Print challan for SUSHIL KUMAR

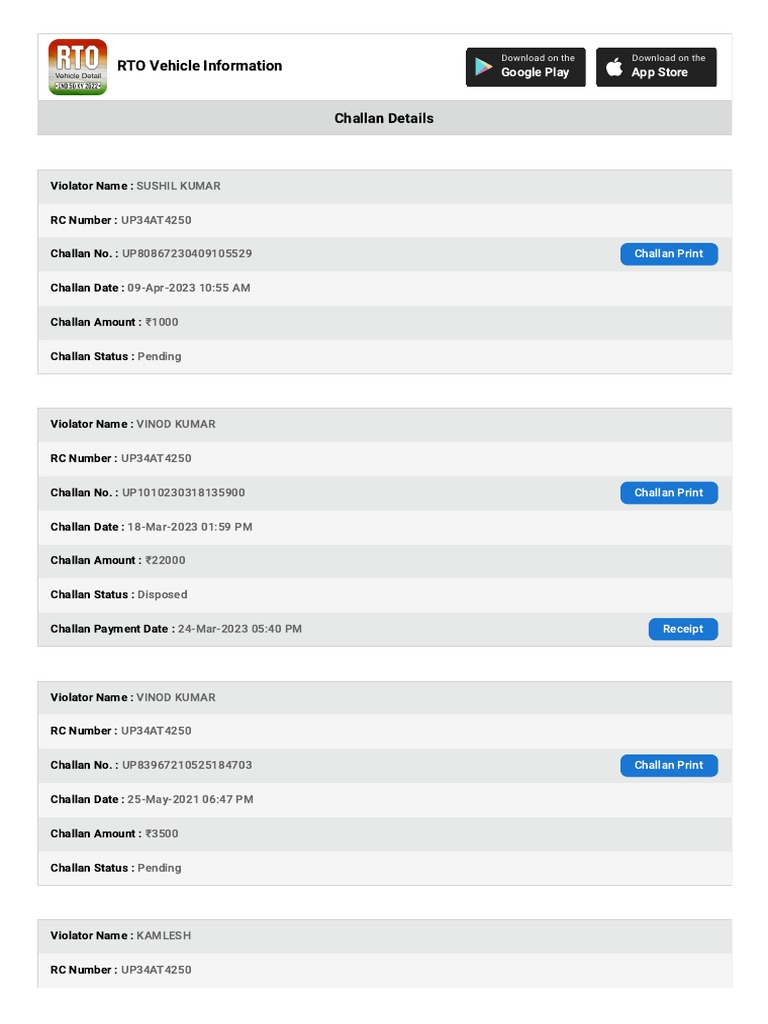pyautogui.click(x=669, y=254)
